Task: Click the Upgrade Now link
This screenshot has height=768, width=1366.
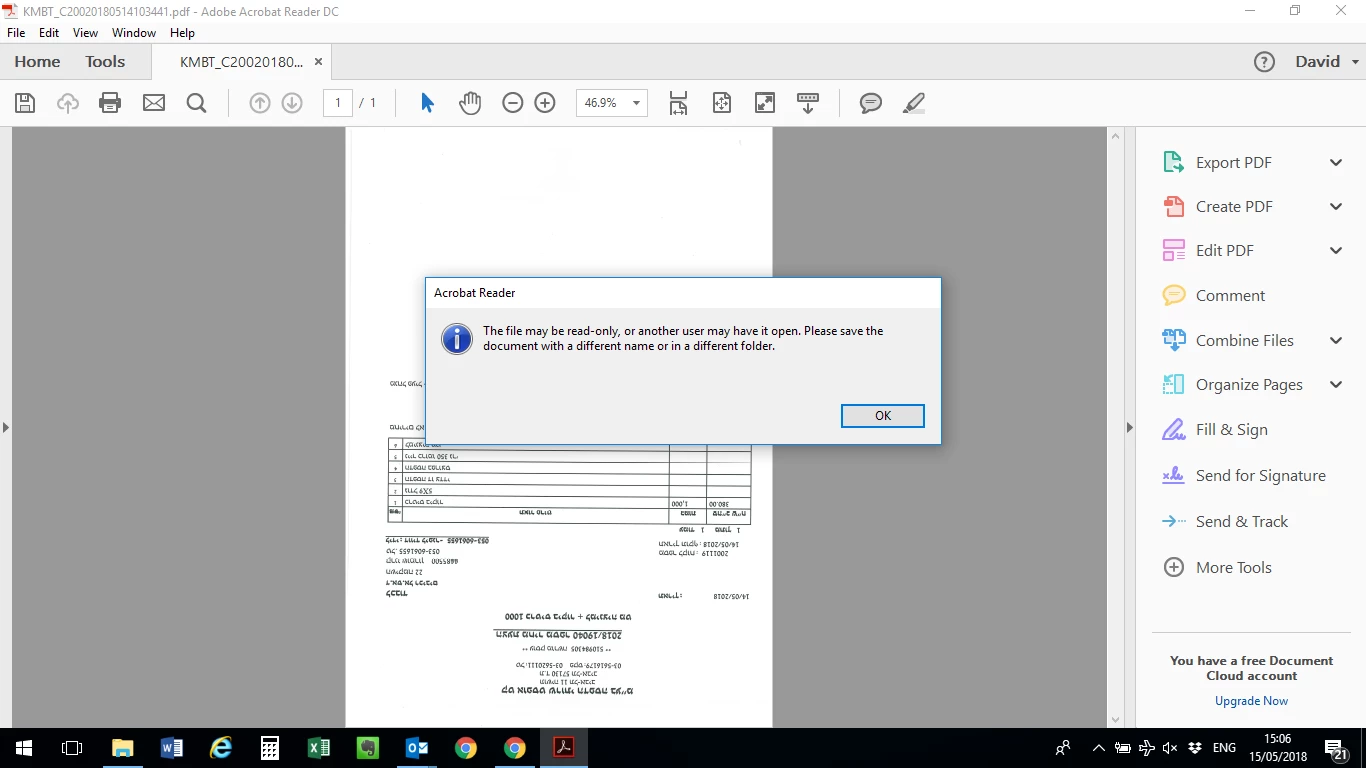Action: [1251, 701]
